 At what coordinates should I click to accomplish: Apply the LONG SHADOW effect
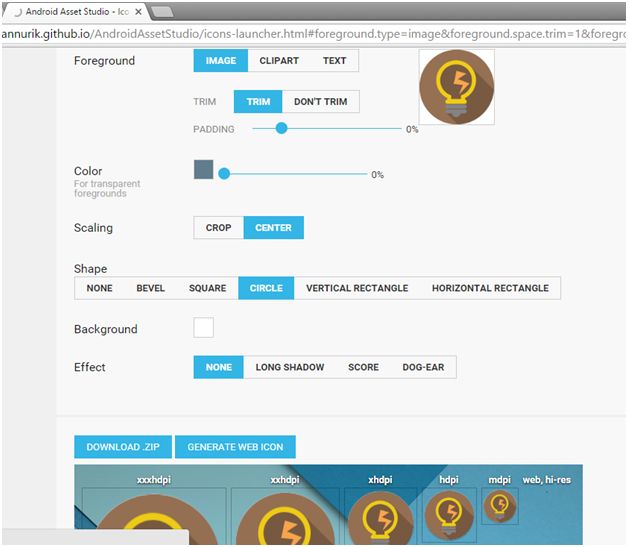[x=290, y=367]
